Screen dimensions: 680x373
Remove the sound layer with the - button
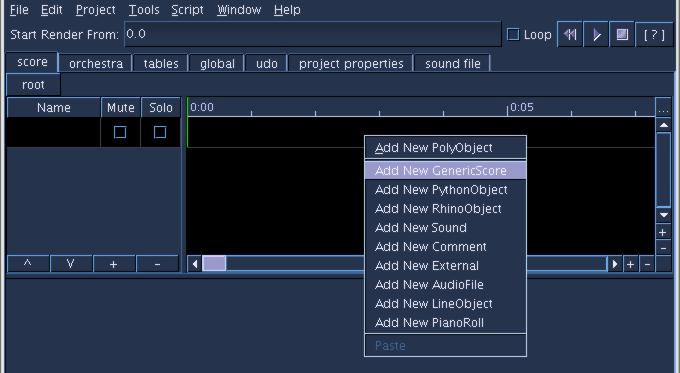(157, 263)
